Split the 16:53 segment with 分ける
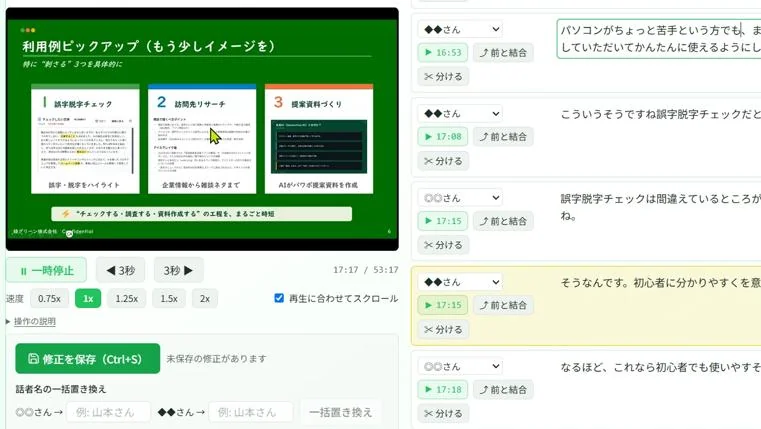 tap(443, 76)
